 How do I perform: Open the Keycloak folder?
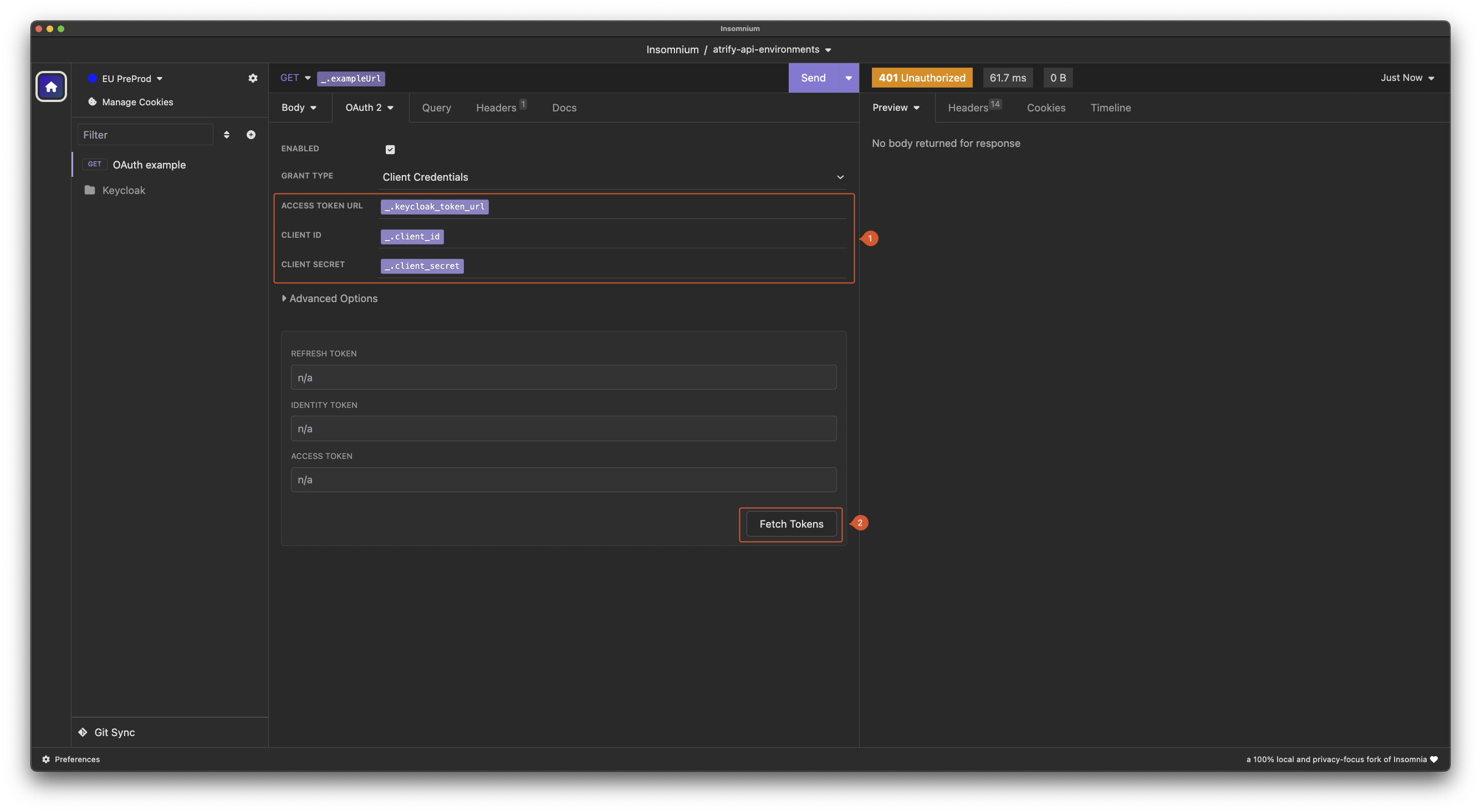[123, 190]
